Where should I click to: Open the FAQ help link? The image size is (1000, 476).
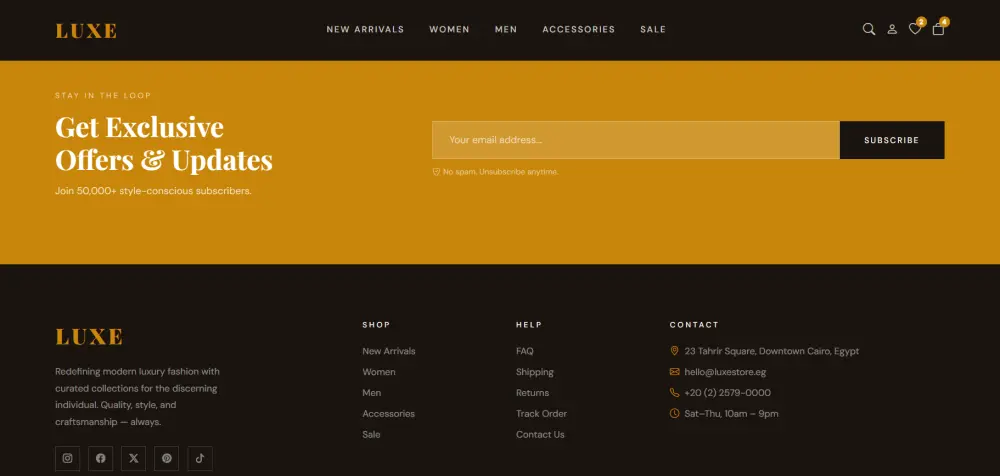525,351
